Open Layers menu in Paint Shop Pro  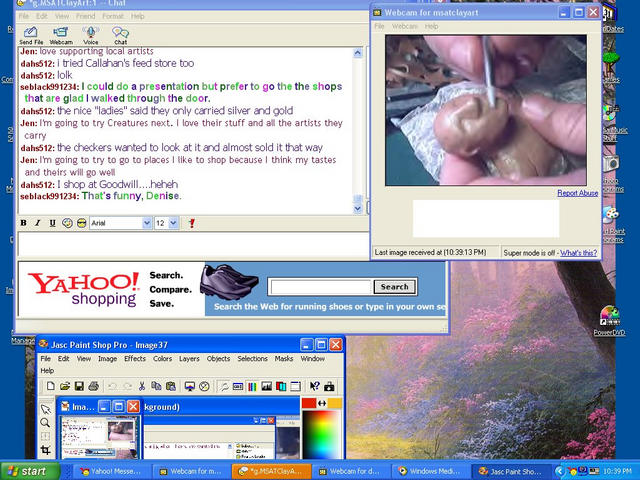(x=189, y=359)
